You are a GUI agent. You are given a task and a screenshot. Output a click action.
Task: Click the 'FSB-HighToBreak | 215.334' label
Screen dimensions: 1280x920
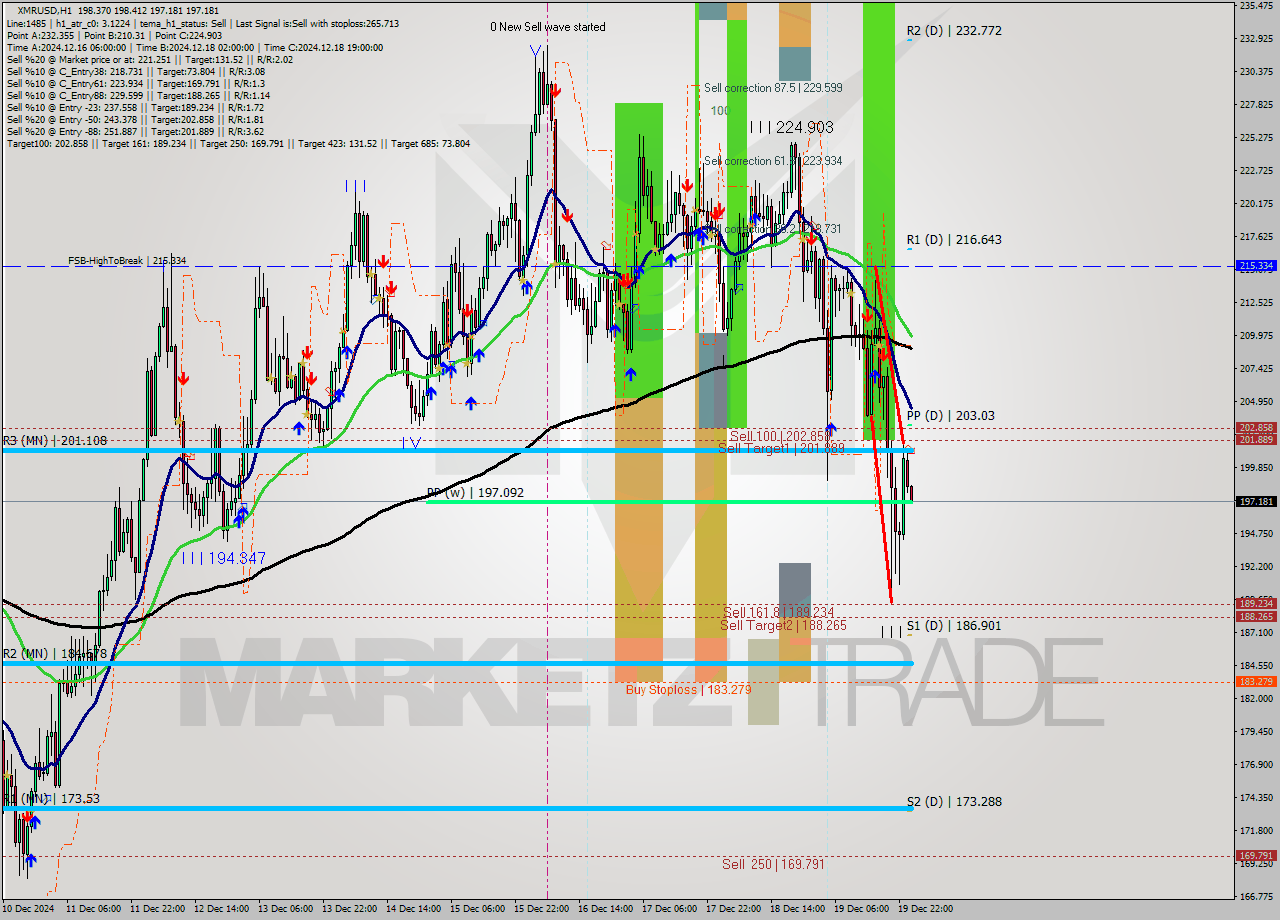click(127, 261)
